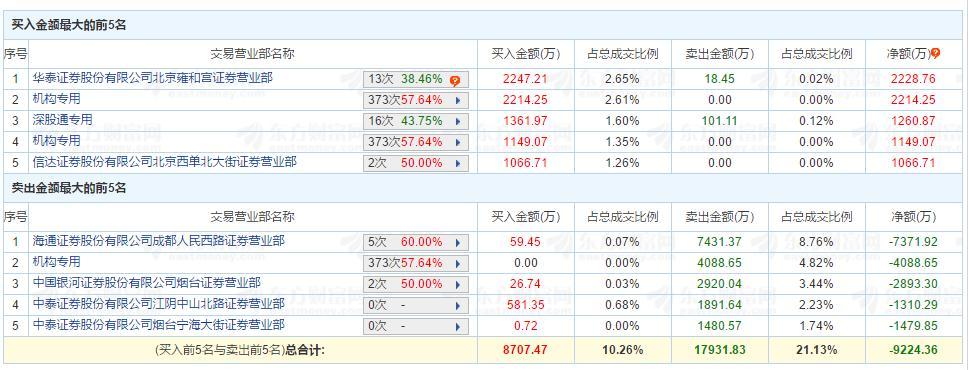Click the 13次 38.46% statistics box
The height and width of the screenshot is (370, 968).
(x=416, y=79)
